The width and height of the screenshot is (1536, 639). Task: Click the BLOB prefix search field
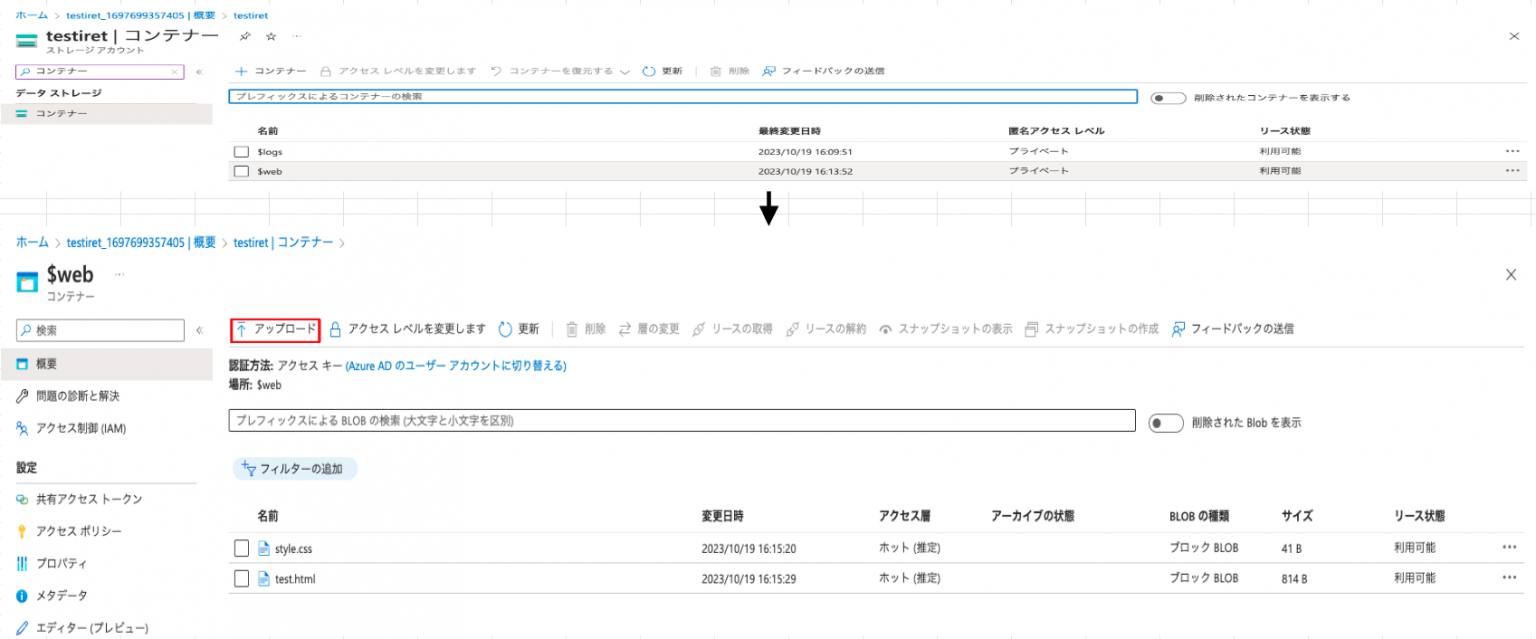click(683, 420)
